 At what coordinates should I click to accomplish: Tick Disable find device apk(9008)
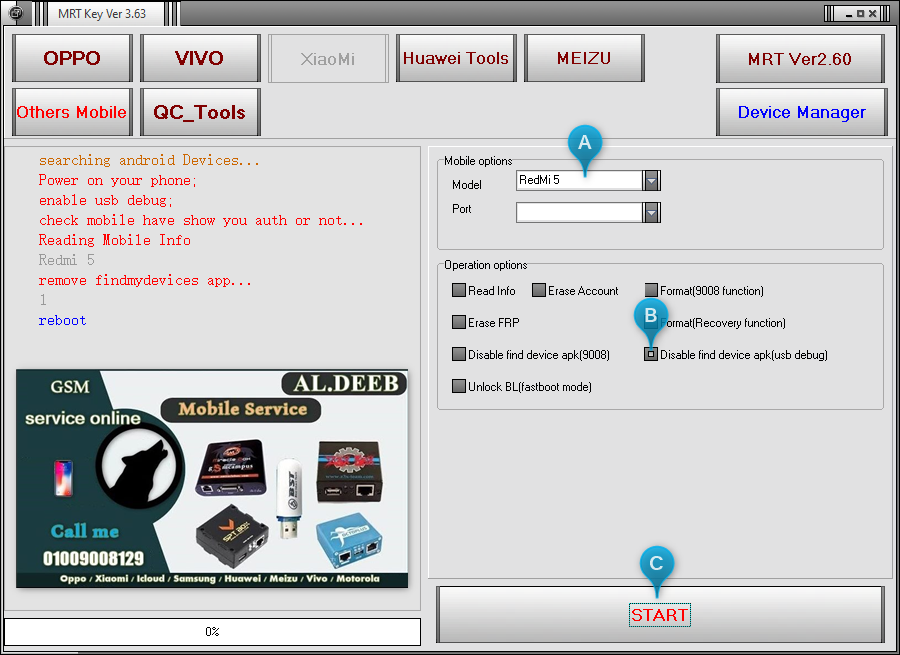tap(459, 354)
